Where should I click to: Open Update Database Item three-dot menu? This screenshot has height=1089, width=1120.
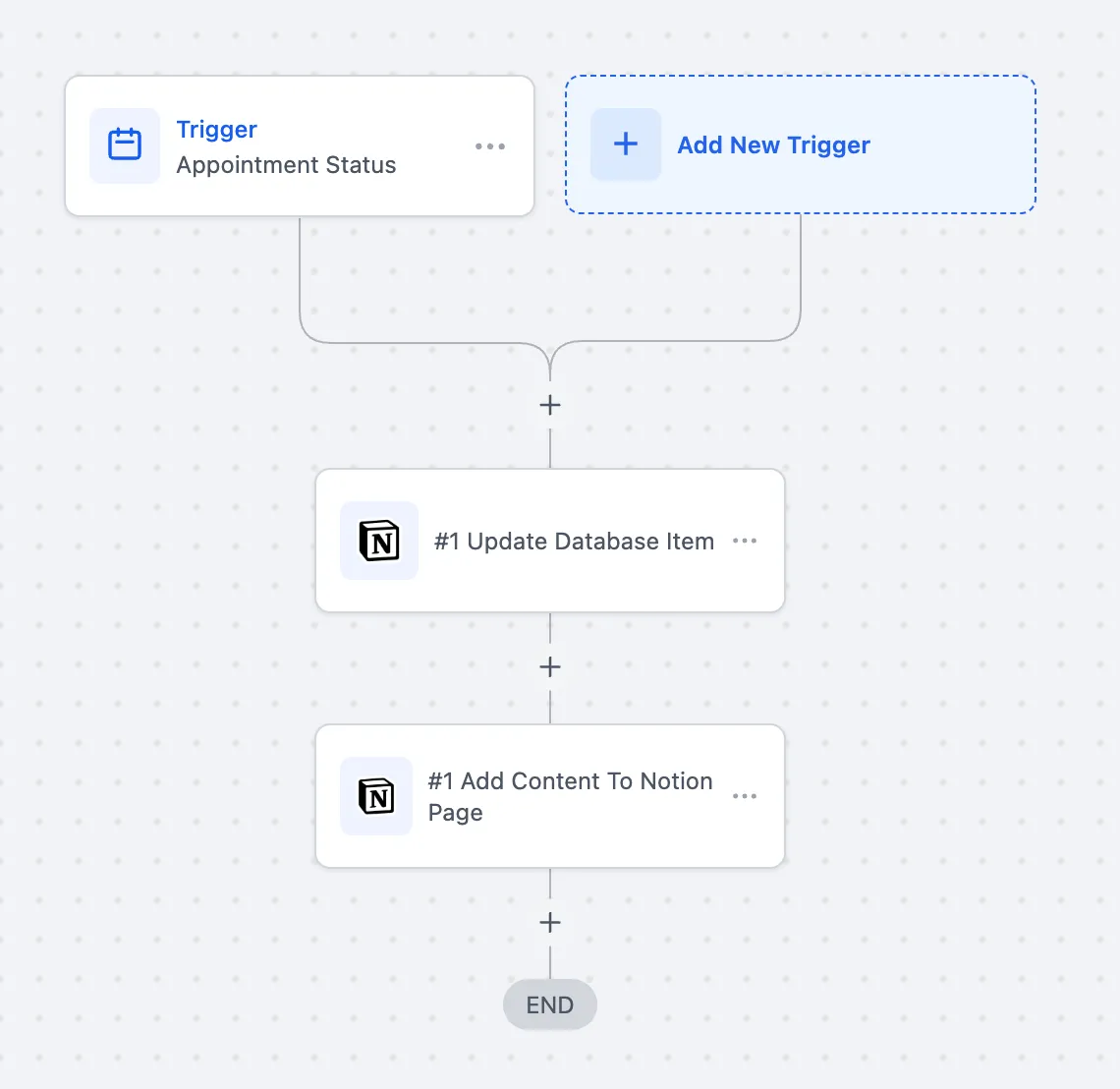pos(745,541)
